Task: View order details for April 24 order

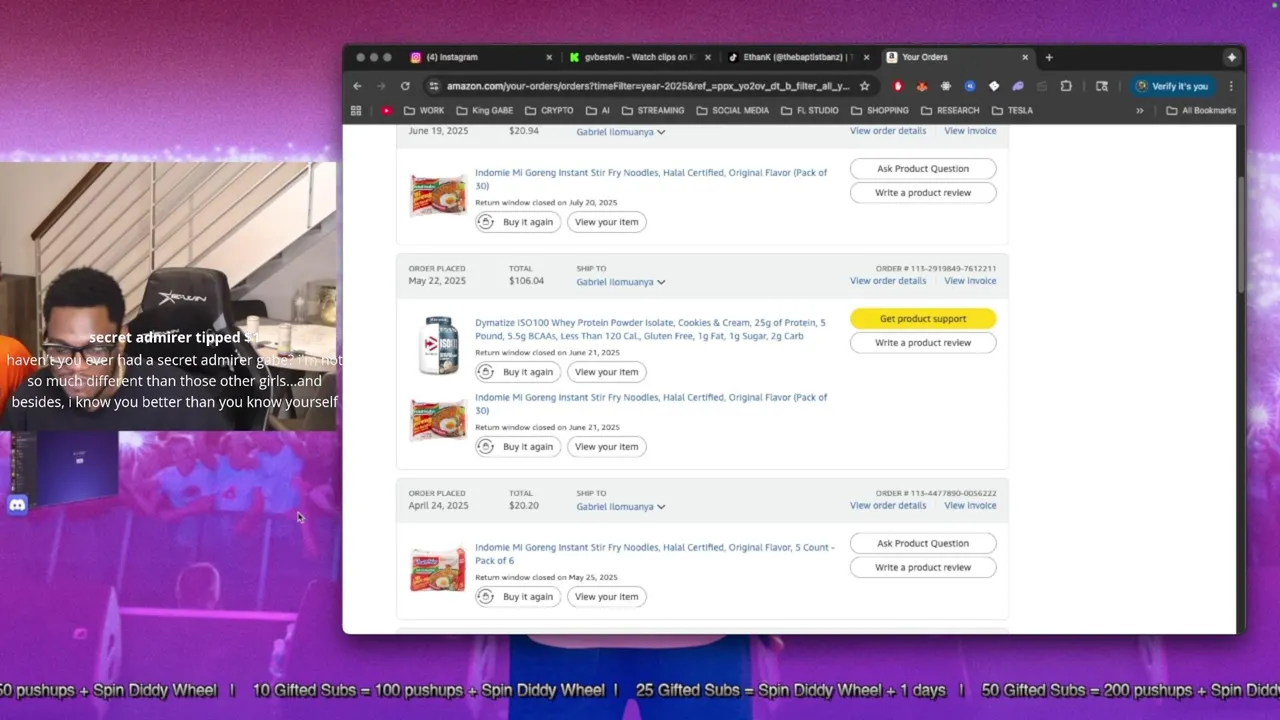Action: (x=888, y=506)
